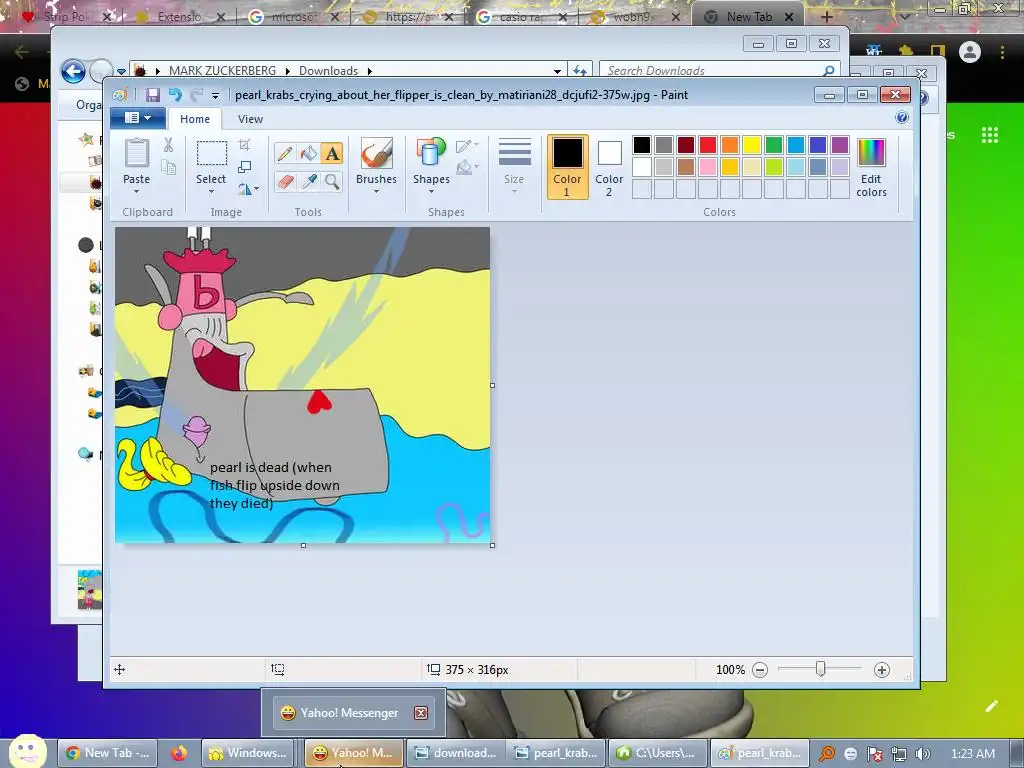
Task: Click the Brushes tool icon
Action: coord(376,153)
